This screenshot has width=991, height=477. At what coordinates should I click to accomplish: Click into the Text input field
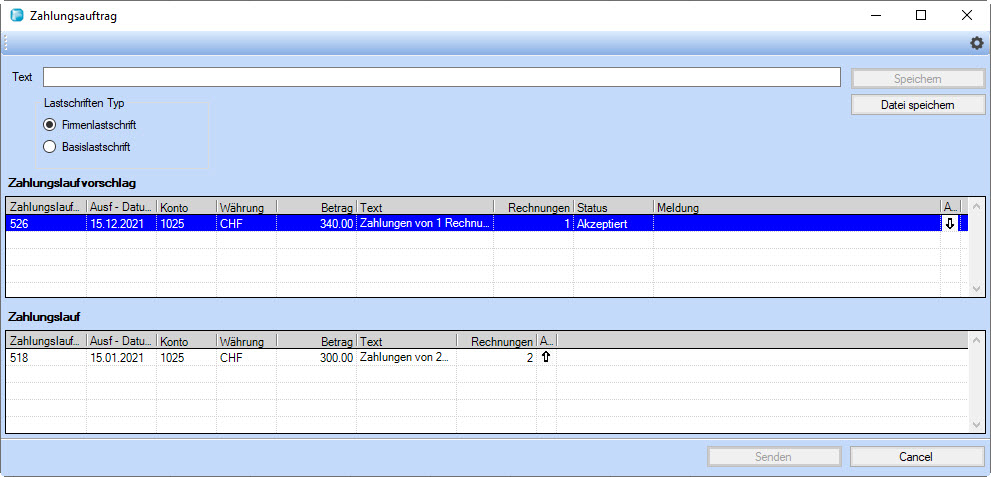pyautogui.click(x=440, y=77)
